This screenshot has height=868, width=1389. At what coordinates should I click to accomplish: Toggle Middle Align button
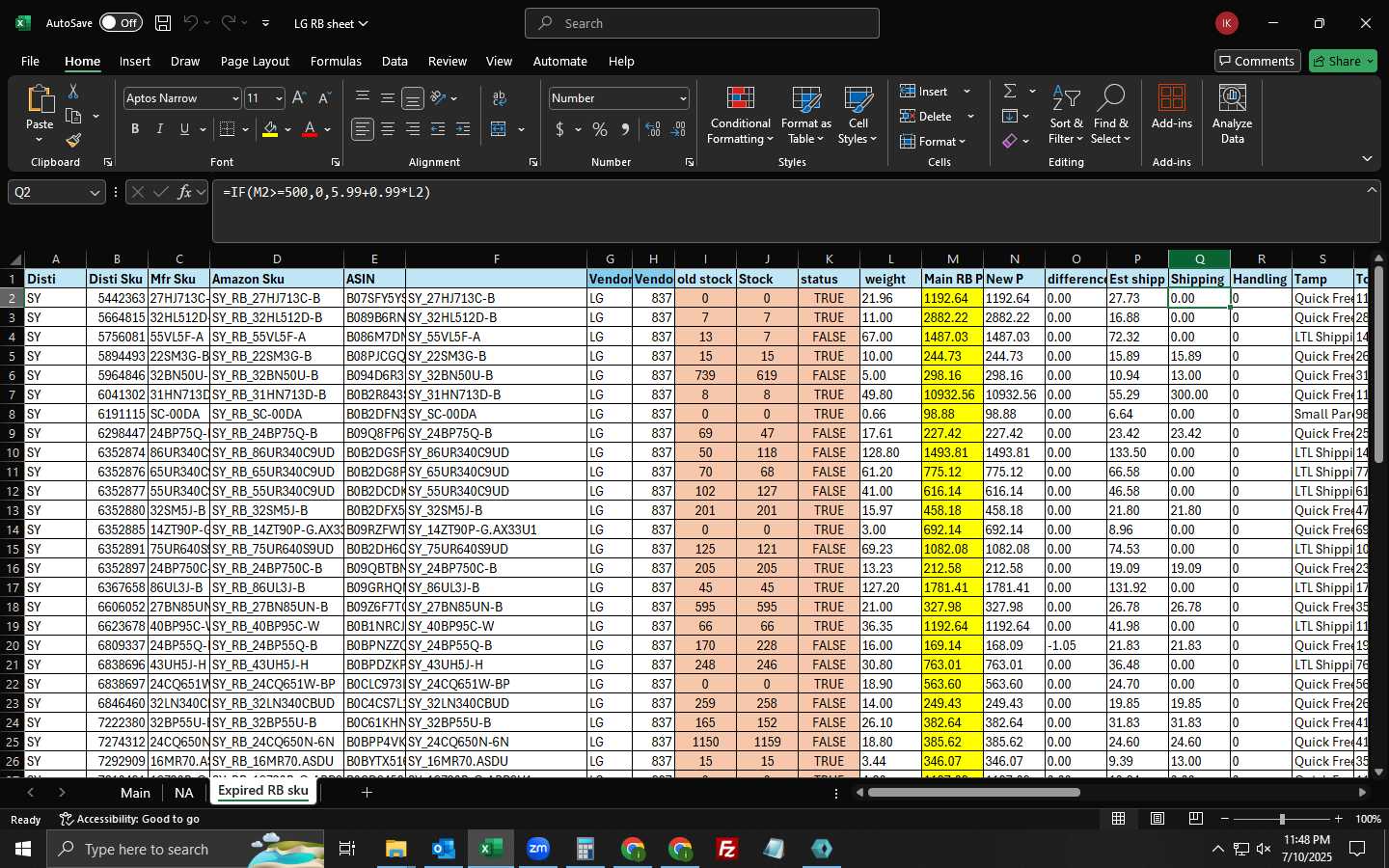388,98
